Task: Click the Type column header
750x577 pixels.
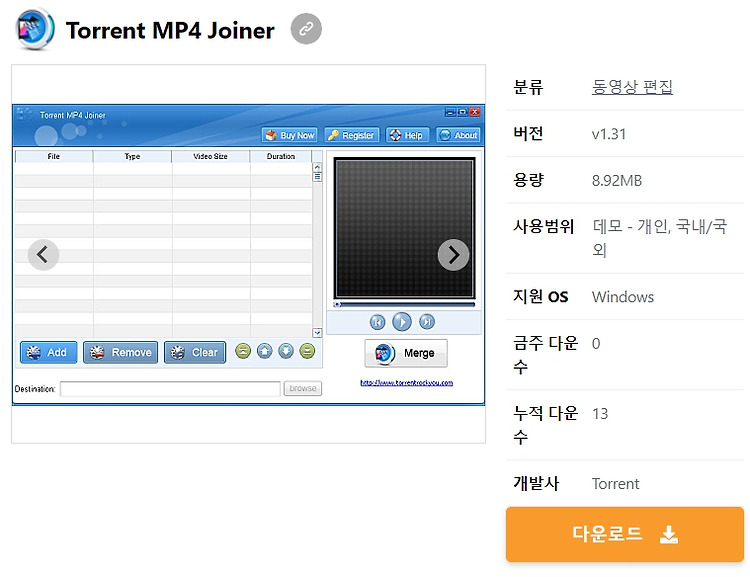Action: pyautogui.click(x=132, y=156)
